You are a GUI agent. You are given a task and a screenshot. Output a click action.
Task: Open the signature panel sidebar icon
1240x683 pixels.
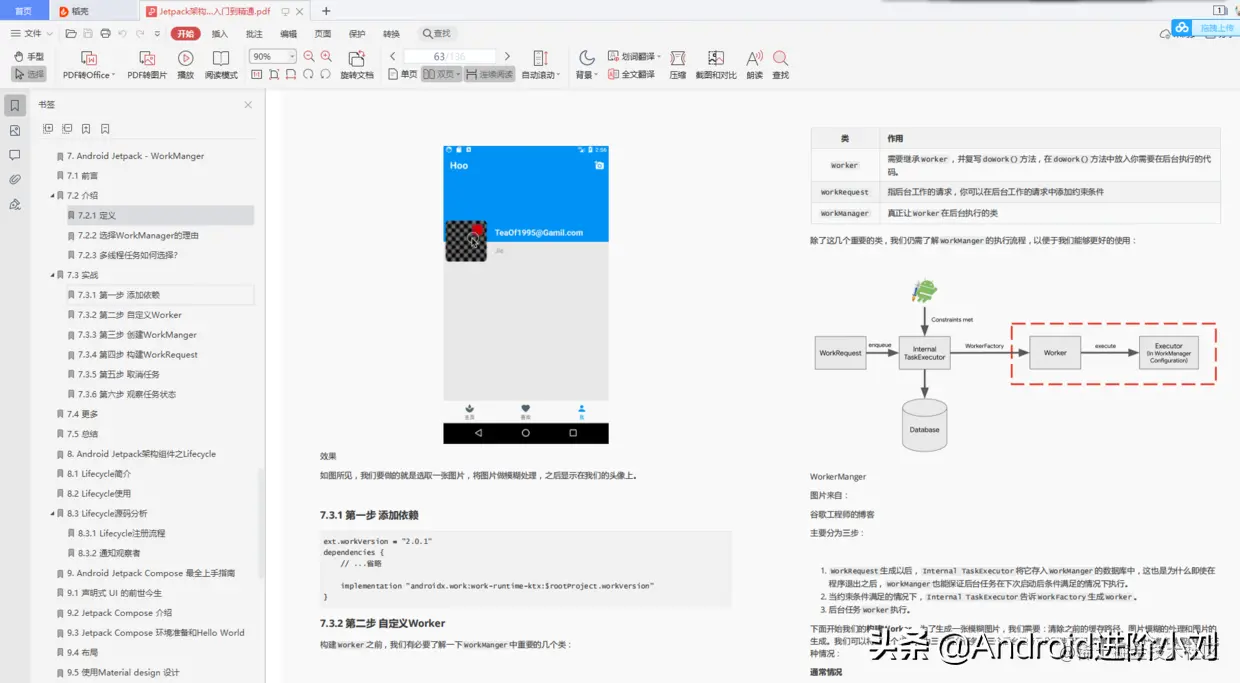pos(14,204)
